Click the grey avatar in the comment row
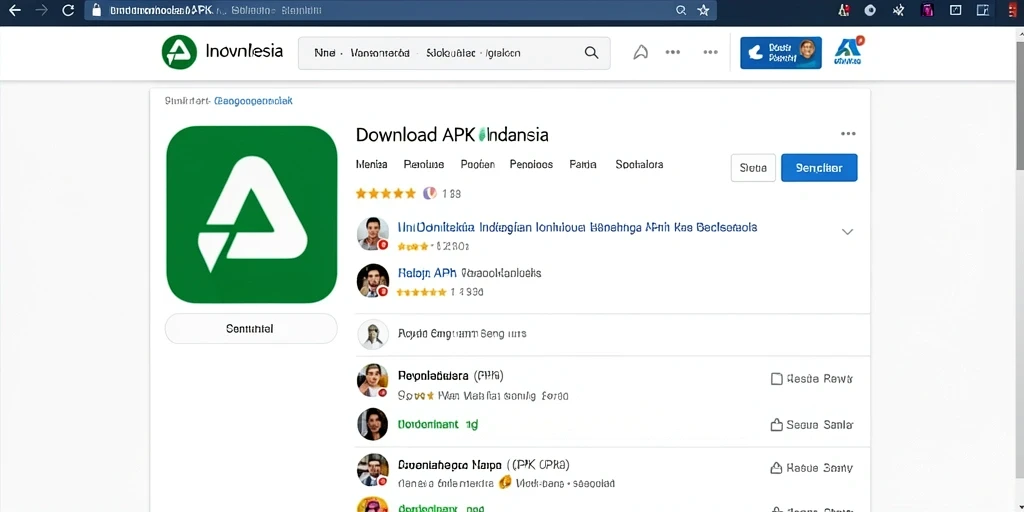This screenshot has width=1024, height=512. point(373,334)
